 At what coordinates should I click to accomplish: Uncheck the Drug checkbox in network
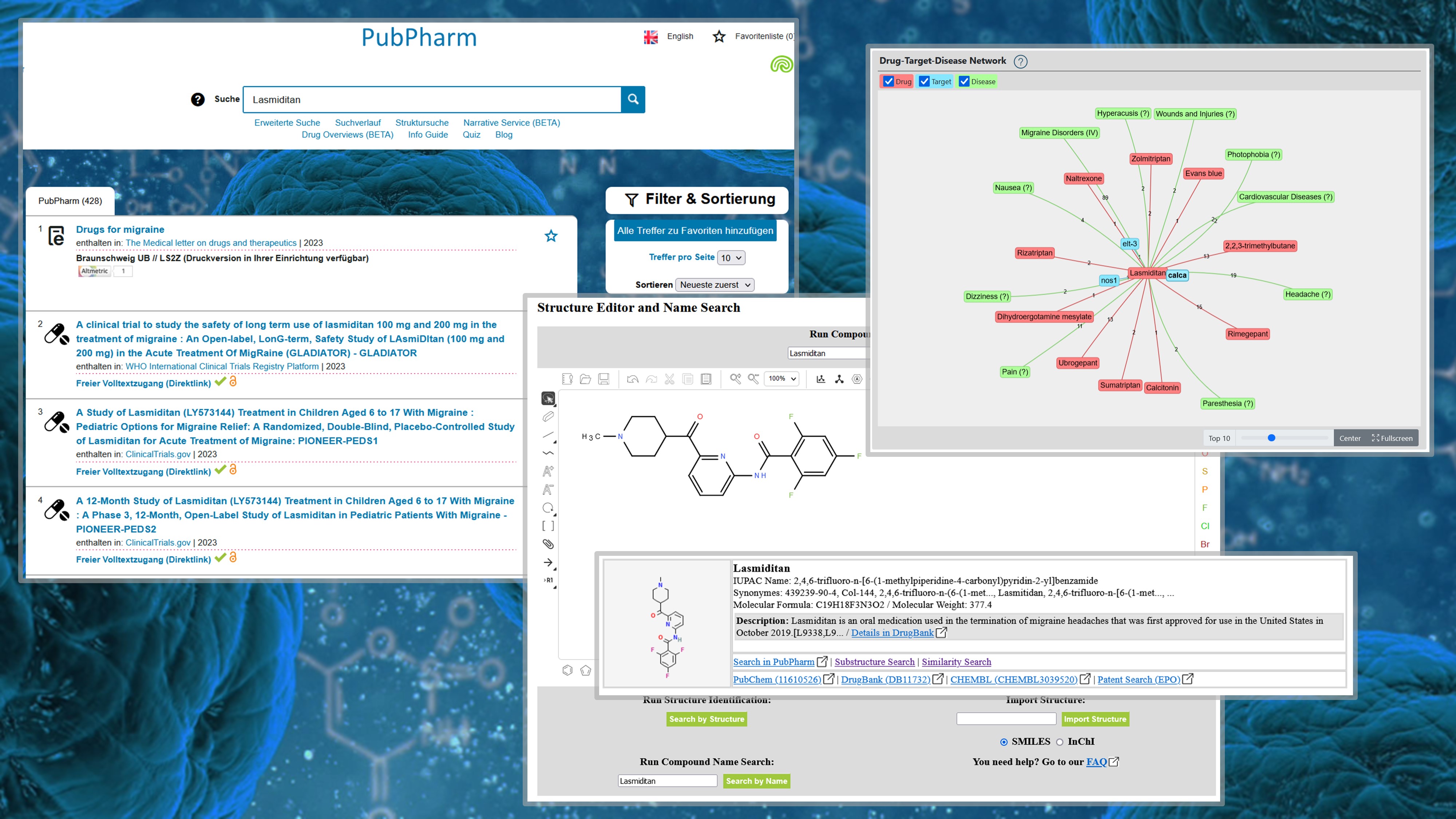[889, 82]
